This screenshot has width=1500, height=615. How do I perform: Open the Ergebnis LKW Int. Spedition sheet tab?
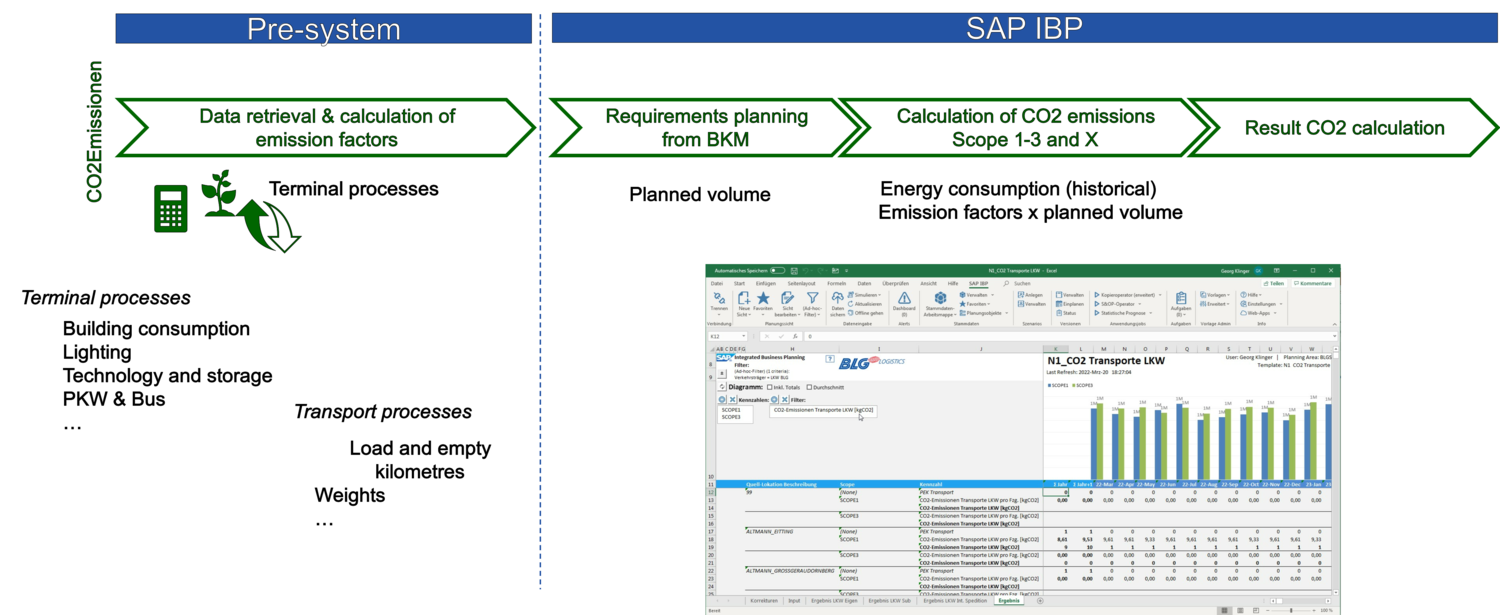coord(955,601)
